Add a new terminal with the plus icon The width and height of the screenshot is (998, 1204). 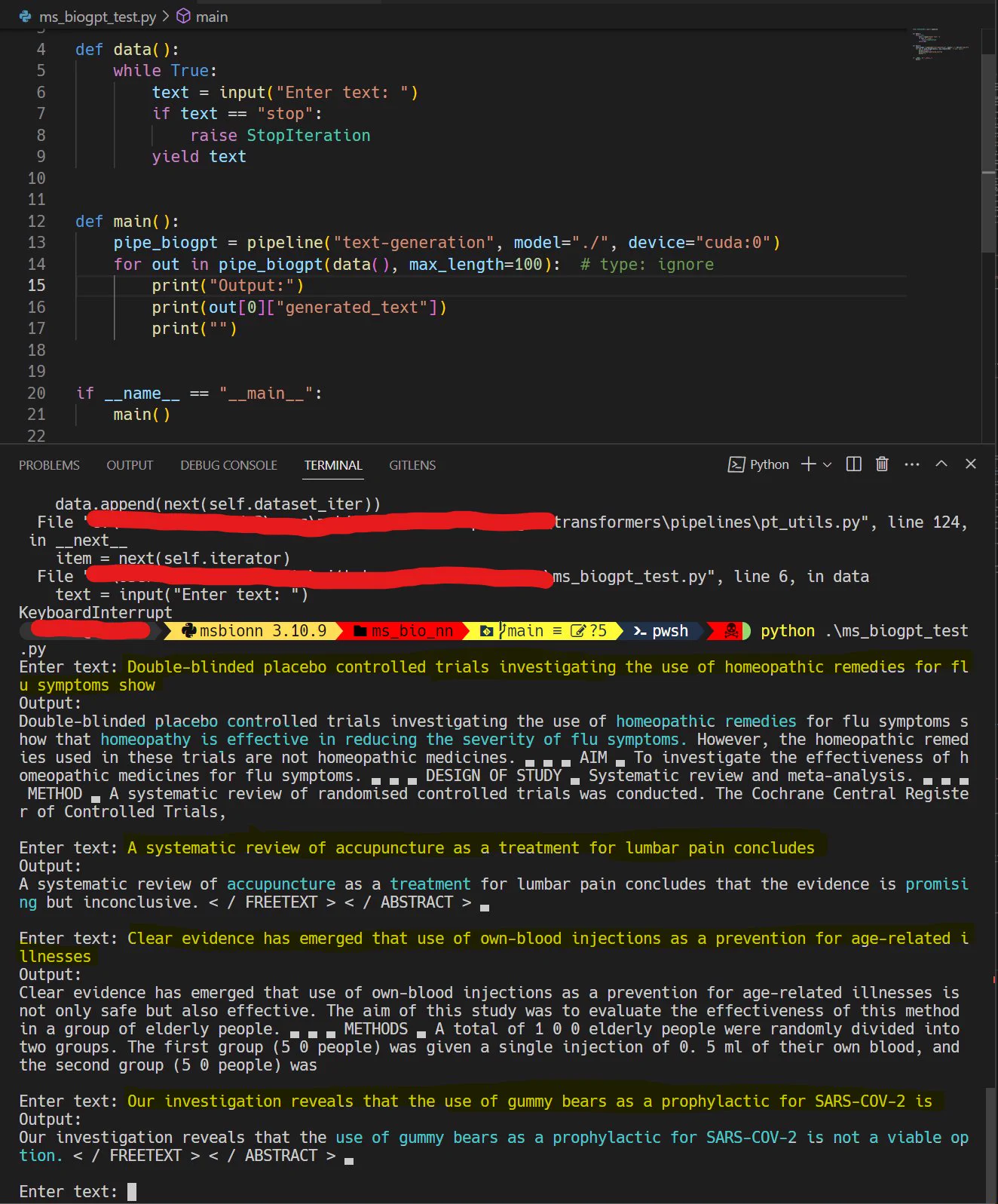[x=808, y=464]
